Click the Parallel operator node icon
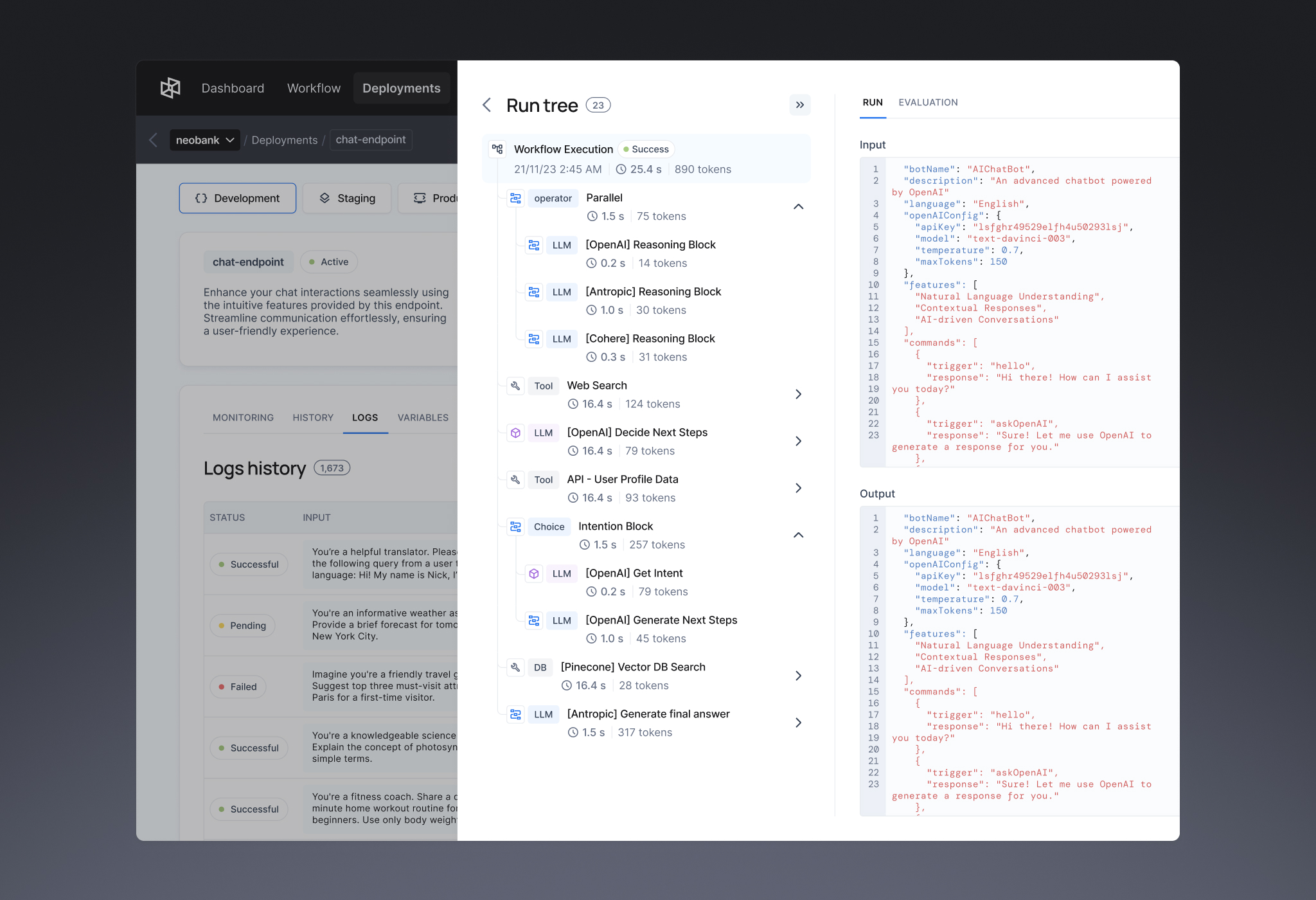 (x=515, y=198)
